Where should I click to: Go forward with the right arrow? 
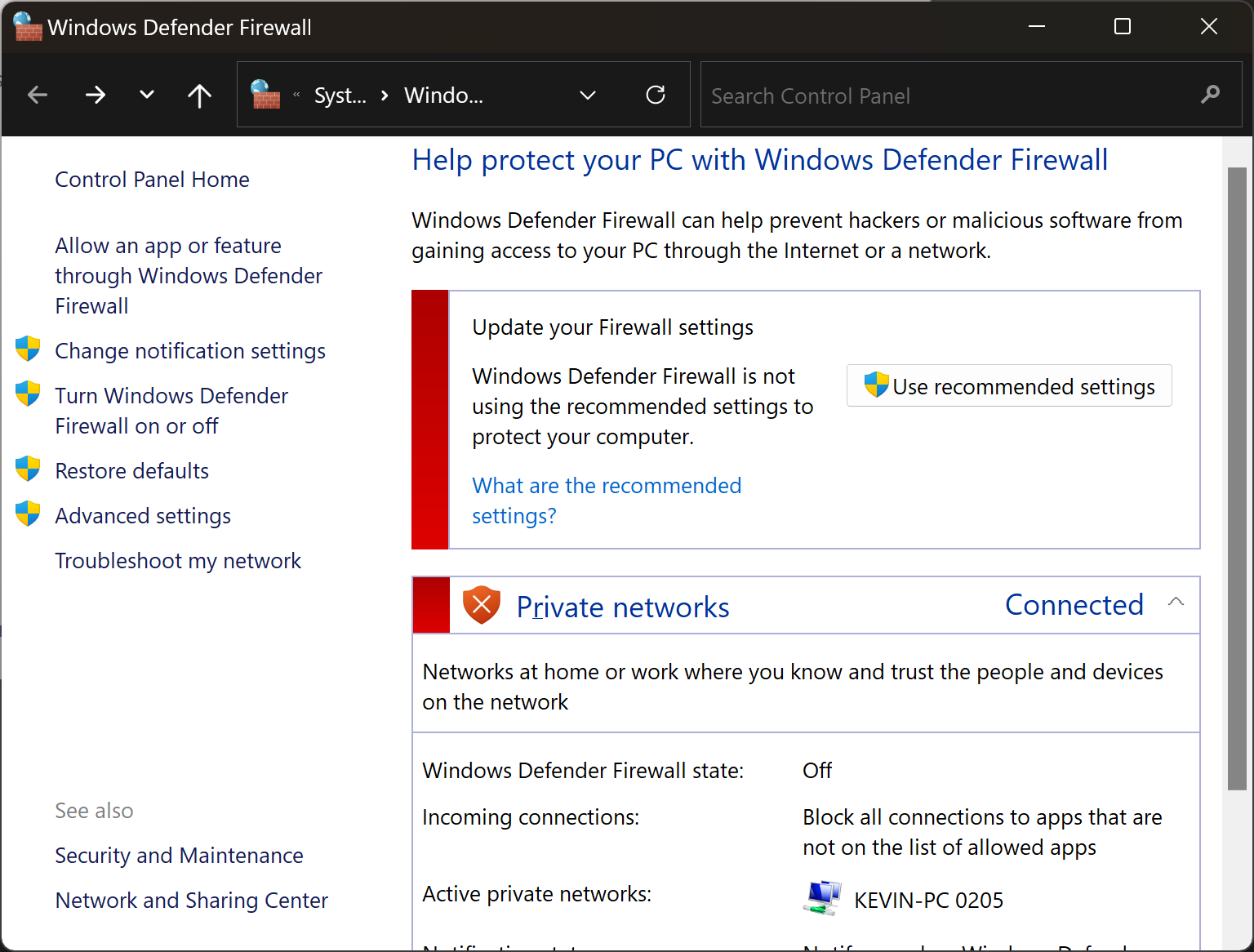[96, 96]
